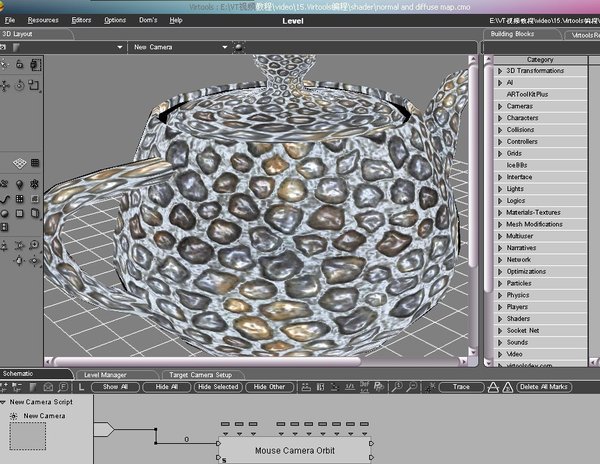Click the rotate tool icon in left toolbar
600x464 pixels.
pyautogui.click(x=19, y=84)
